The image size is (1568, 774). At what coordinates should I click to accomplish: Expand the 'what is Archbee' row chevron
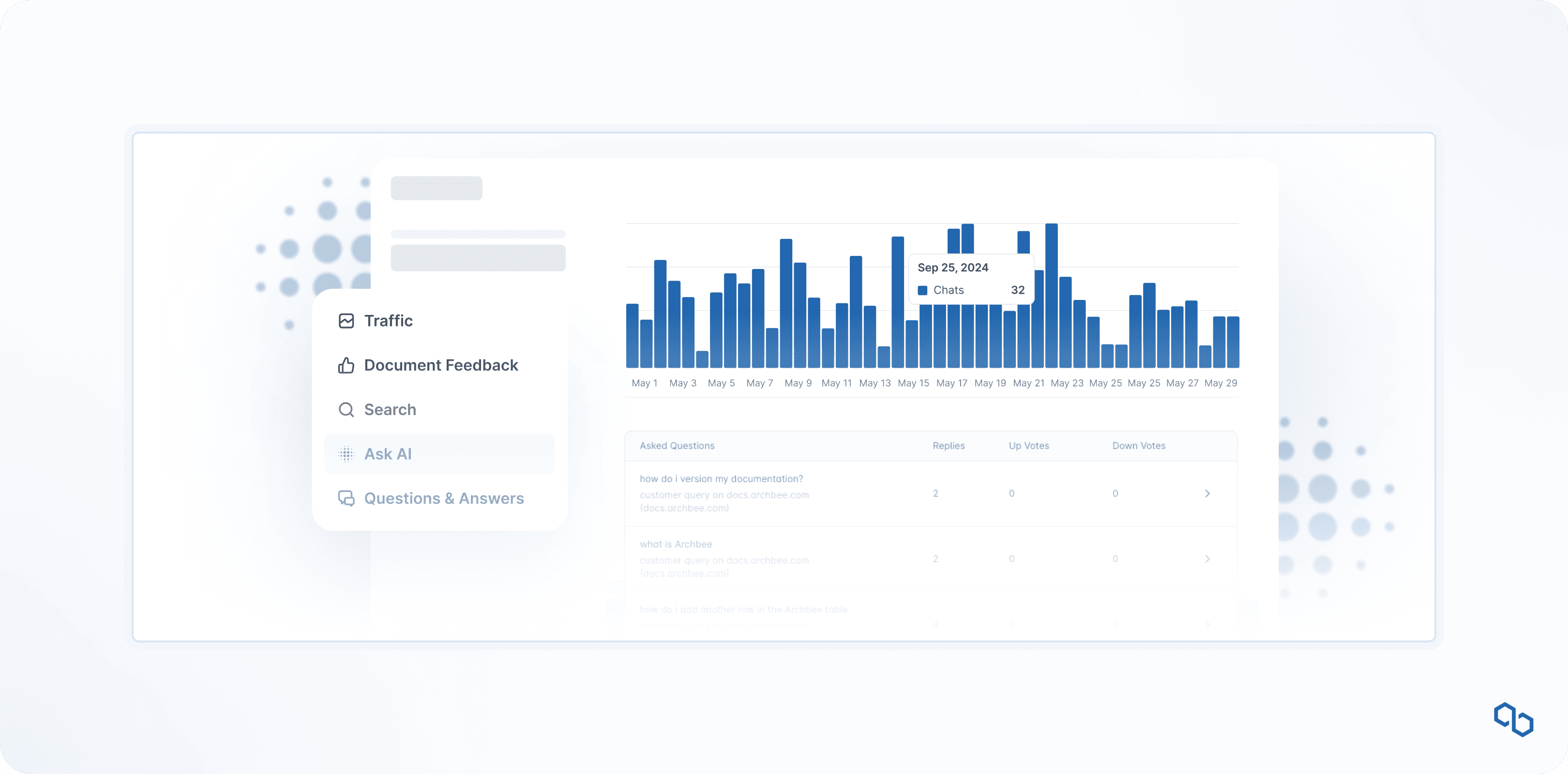tap(1207, 559)
